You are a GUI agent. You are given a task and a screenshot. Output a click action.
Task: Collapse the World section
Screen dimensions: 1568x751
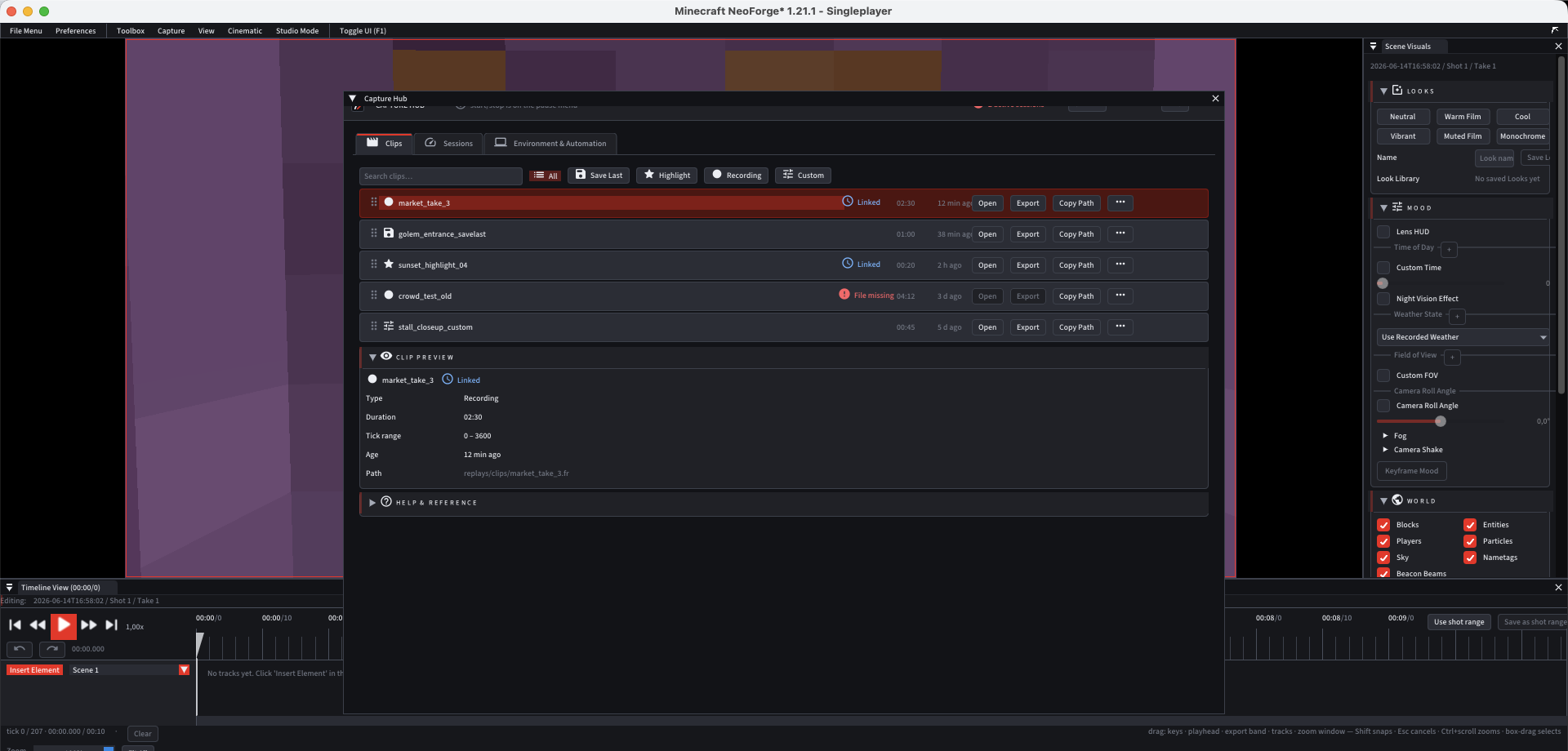click(x=1383, y=500)
